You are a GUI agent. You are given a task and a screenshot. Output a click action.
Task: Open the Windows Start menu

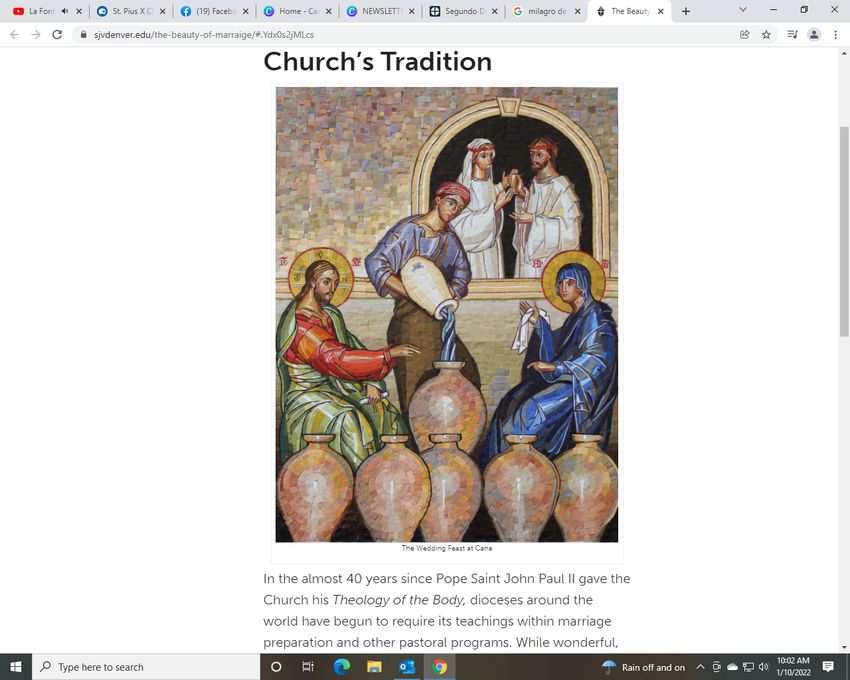pos(16,667)
